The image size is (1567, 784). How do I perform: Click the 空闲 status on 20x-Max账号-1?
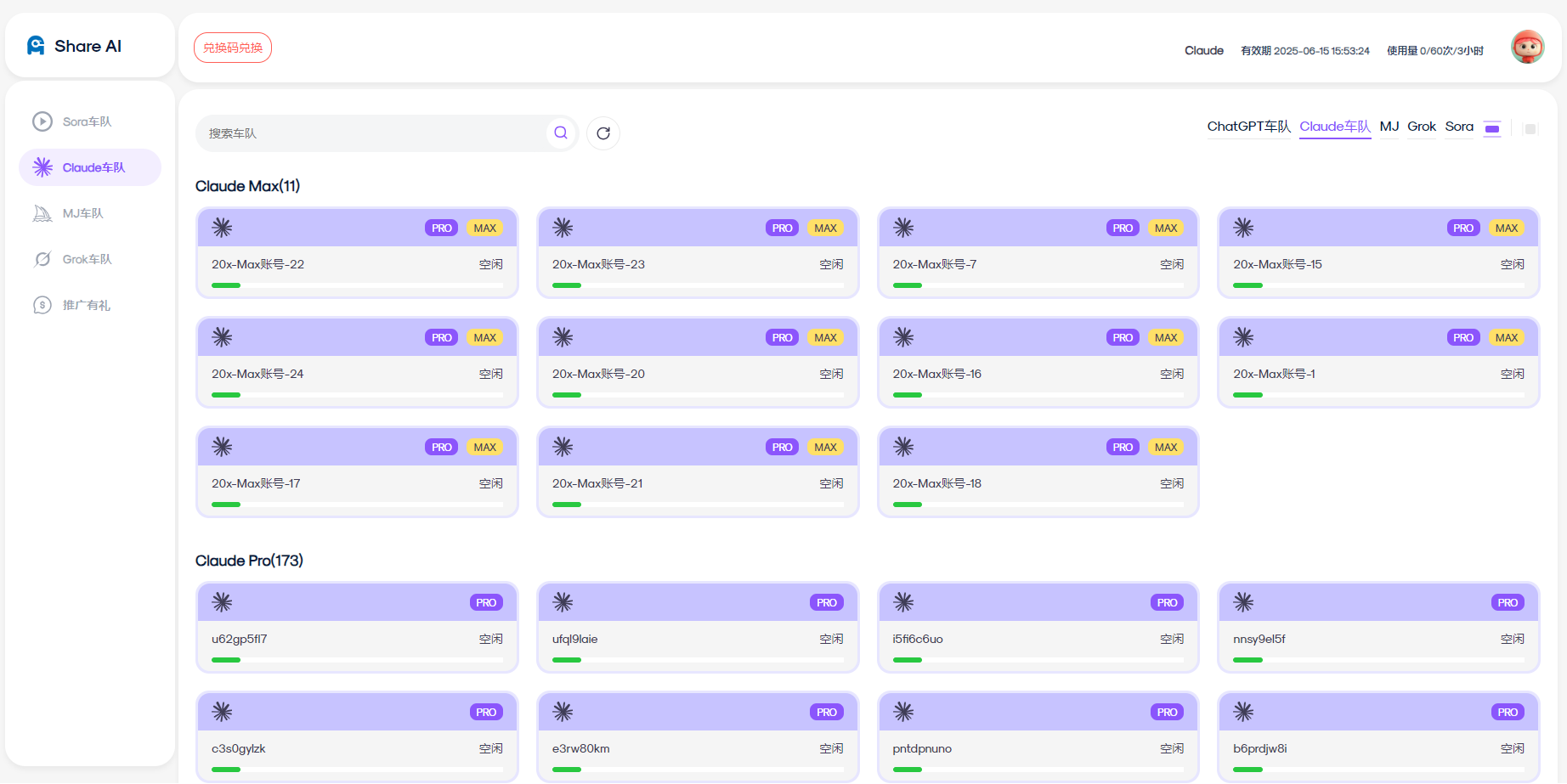click(1512, 374)
